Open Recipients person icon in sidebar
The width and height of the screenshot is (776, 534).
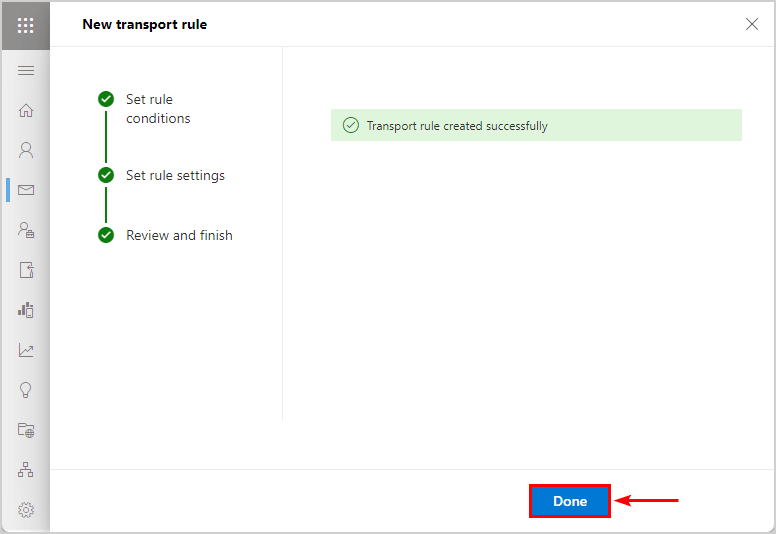26,150
